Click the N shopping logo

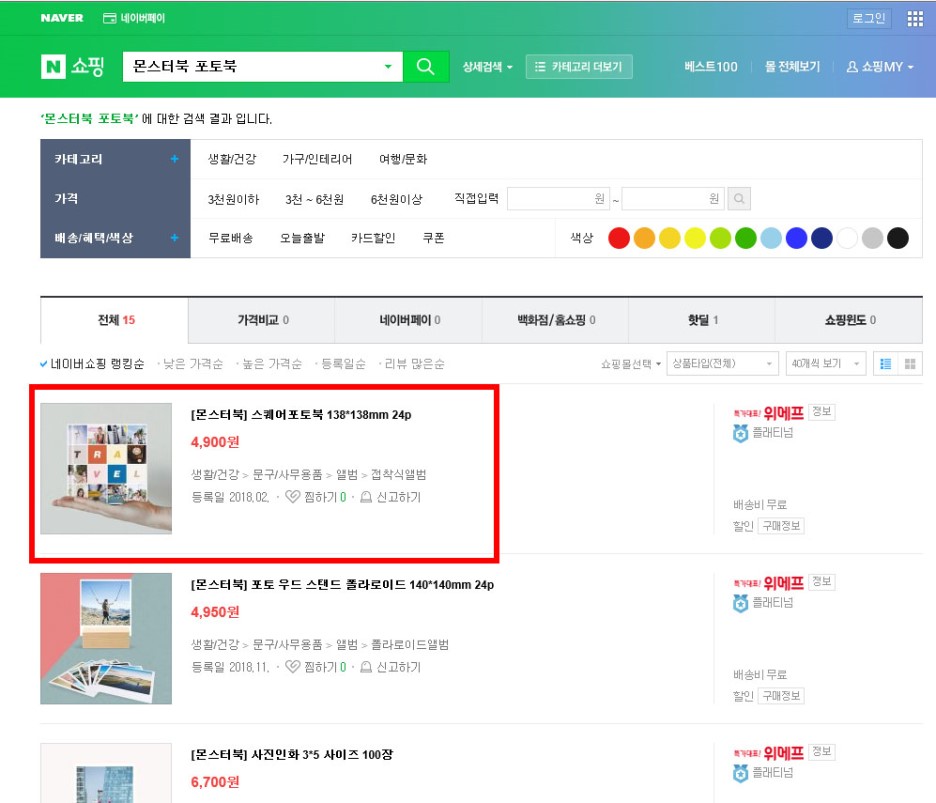coord(72,66)
